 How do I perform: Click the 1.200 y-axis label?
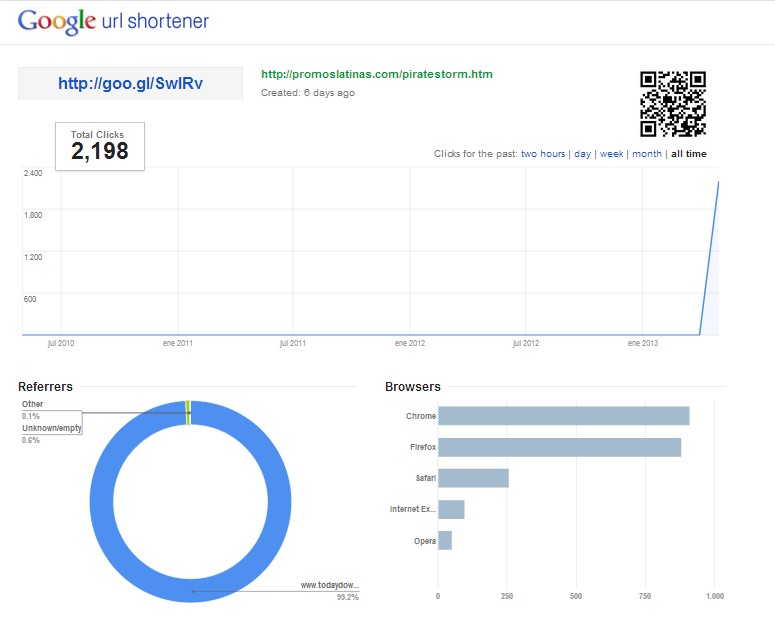point(33,257)
